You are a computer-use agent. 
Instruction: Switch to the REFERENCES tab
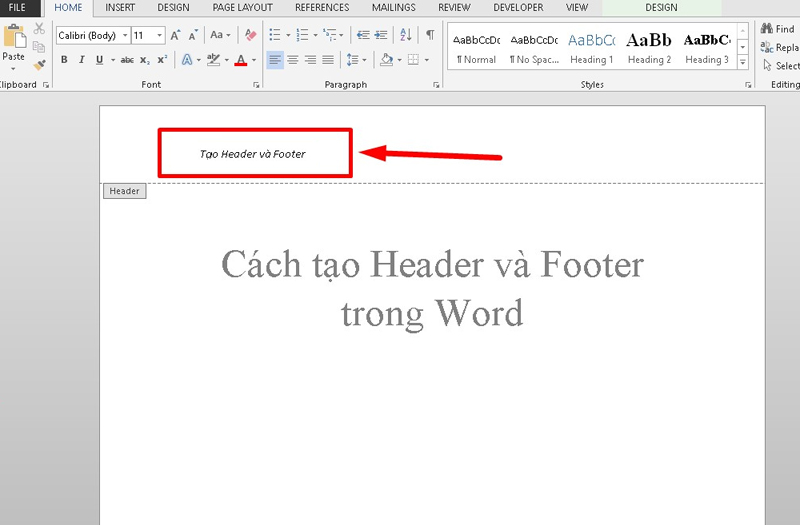[x=322, y=8]
